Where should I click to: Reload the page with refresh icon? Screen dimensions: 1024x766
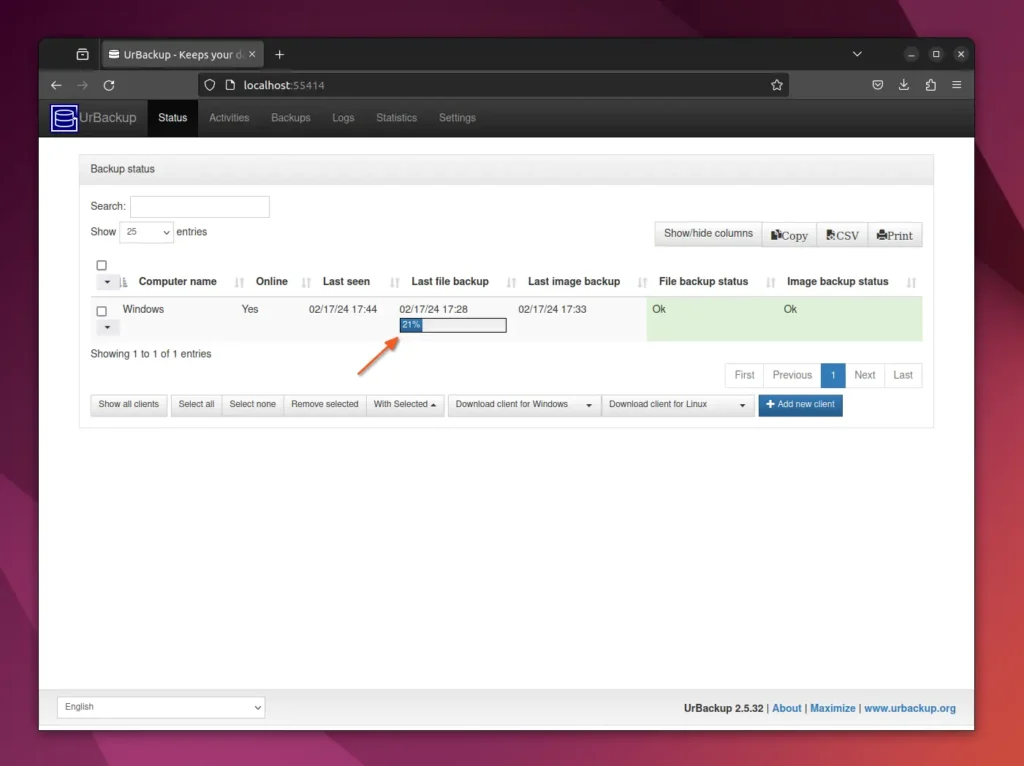point(109,86)
